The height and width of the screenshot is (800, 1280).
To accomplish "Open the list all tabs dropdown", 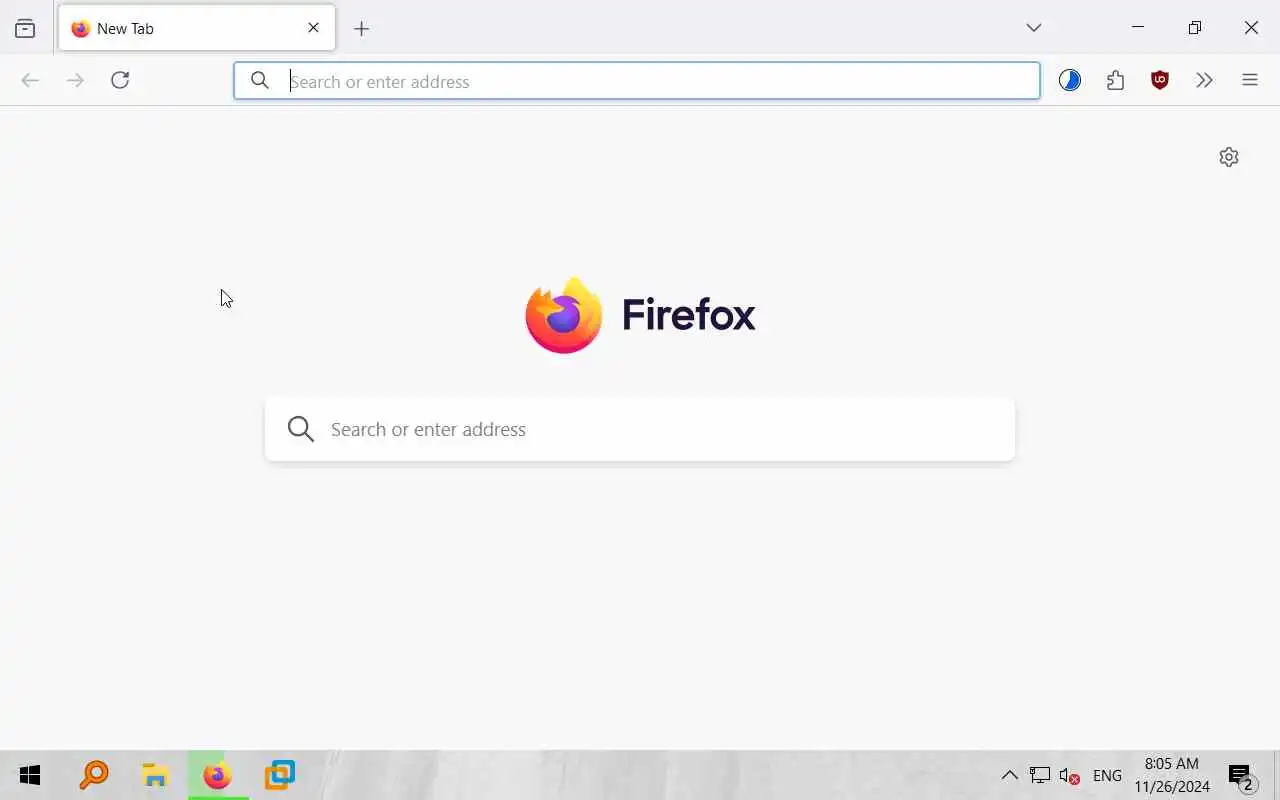I will [x=1034, y=28].
